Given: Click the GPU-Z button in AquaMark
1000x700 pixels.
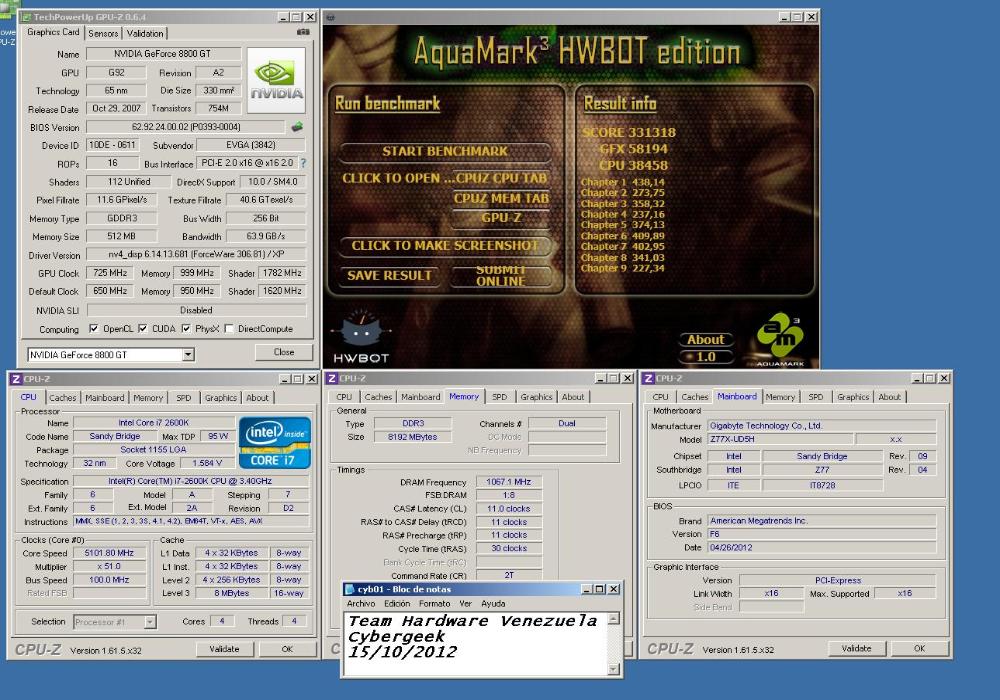Looking at the screenshot, I should point(501,218).
